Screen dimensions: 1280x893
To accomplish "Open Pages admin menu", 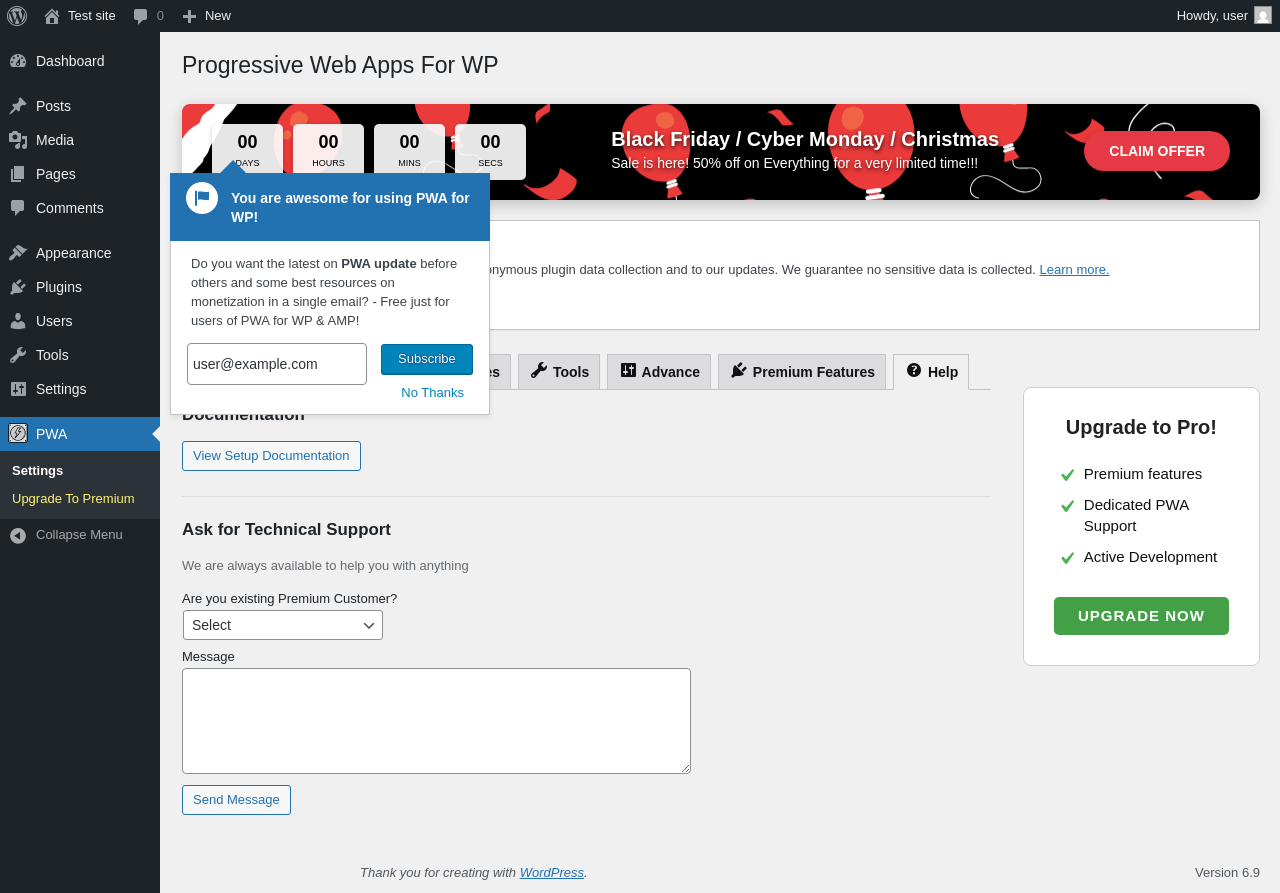I will pyautogui.click(x=80, y=174).
